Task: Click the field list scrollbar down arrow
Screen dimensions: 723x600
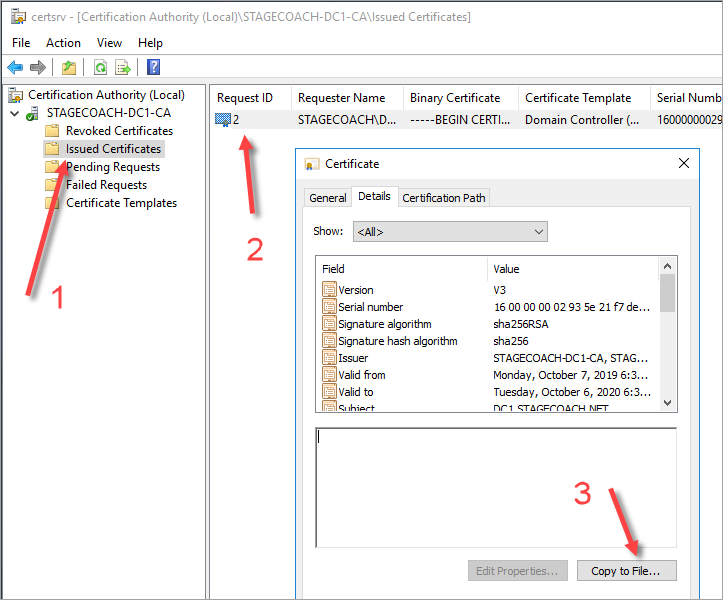Action: [x=668, y=402]
